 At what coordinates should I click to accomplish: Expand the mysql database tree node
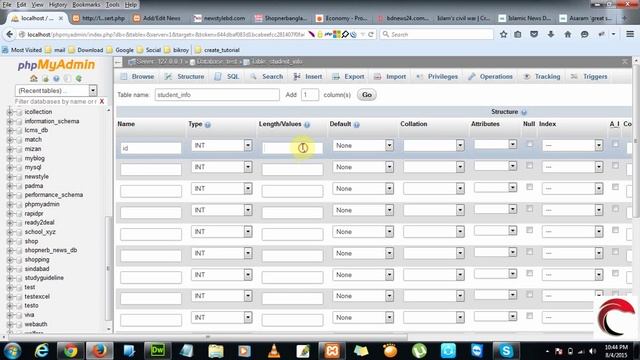point(9,167)
